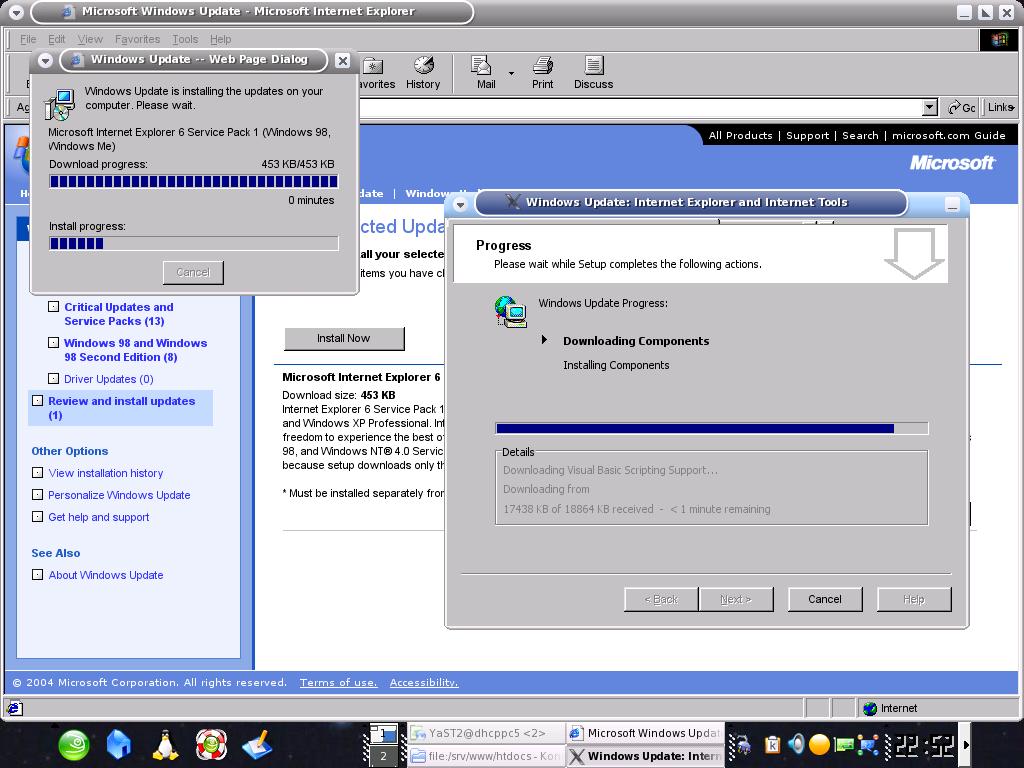Click the Tux penguin icon in the panel
The height and width of the screenshot is (768, 1024).
165,744
